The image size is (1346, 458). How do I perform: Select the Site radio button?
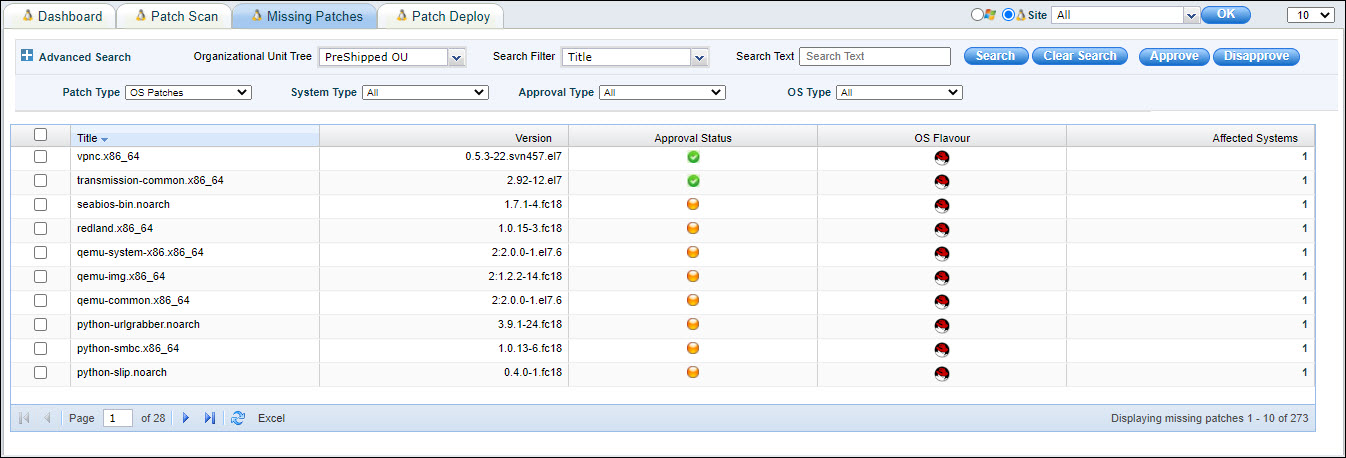coord(1008,15)
